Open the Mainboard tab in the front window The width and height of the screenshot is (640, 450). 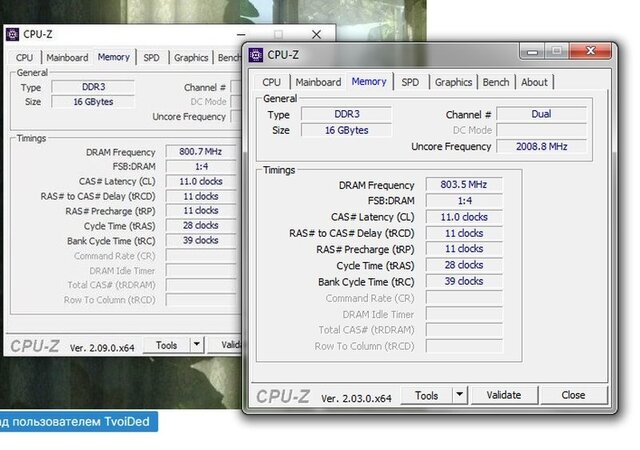318,82
